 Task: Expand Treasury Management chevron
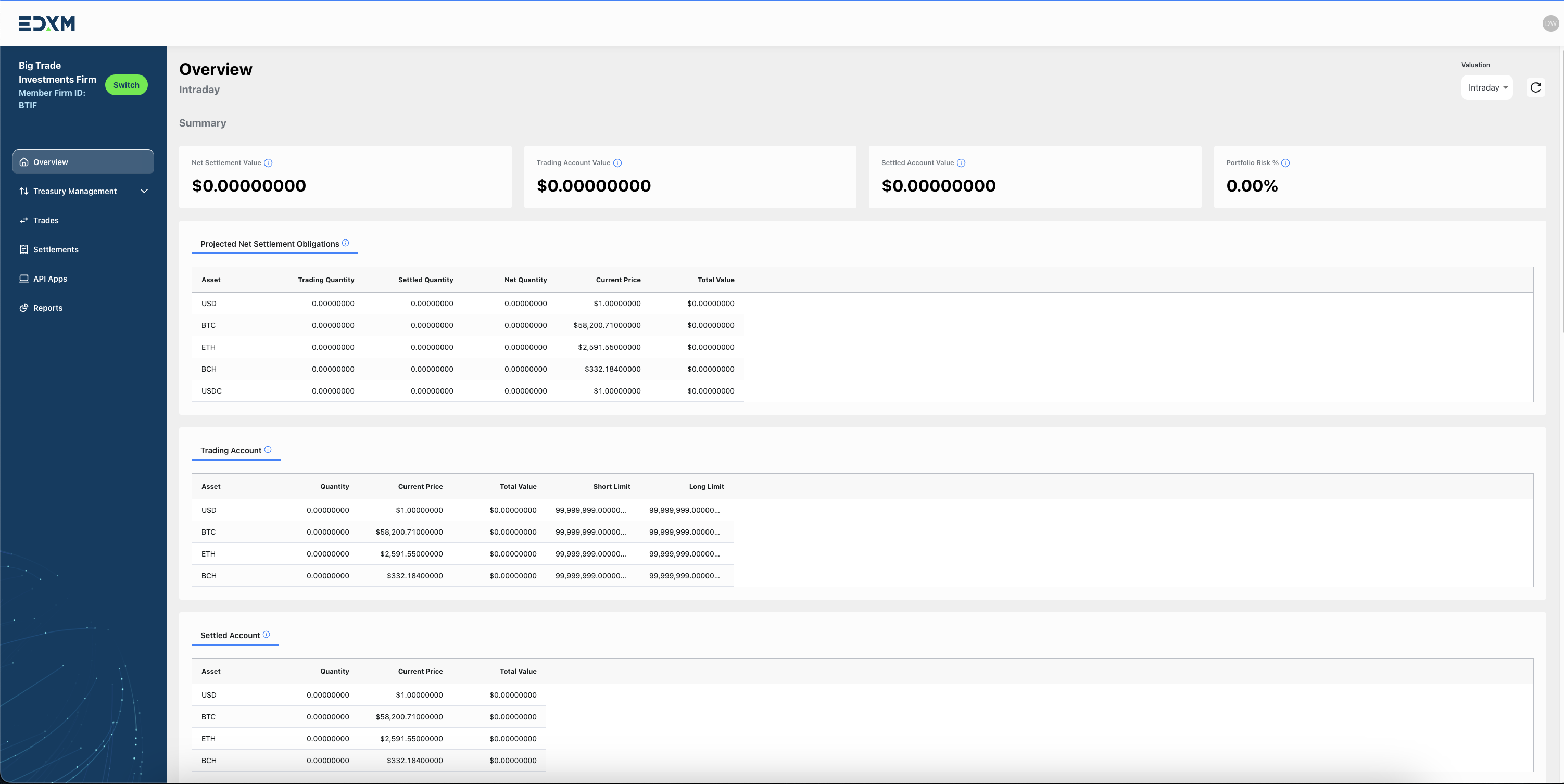click(145, 191)
